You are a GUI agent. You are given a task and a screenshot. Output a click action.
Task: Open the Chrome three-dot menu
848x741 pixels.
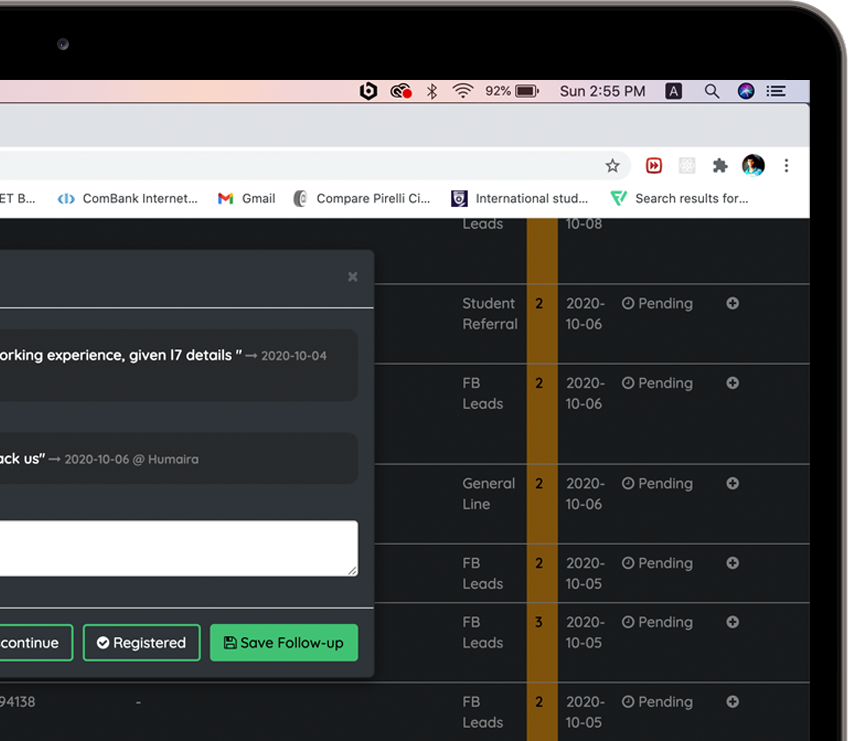(787, 166)
